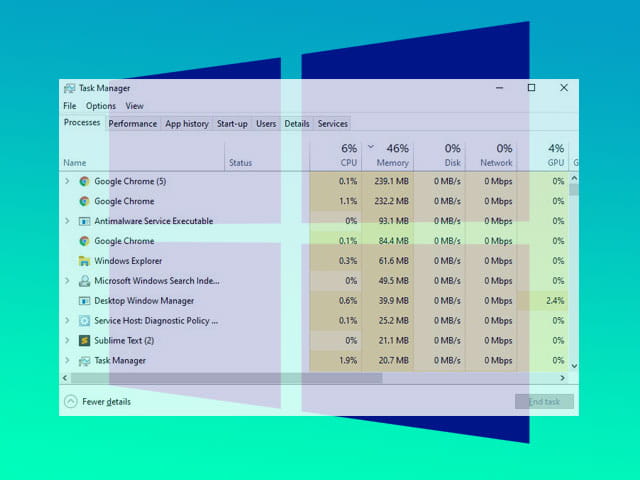Screen dimensions: 640x480
Task: Click the horizontal scrollbar left arrow
Action: point(65,378)
